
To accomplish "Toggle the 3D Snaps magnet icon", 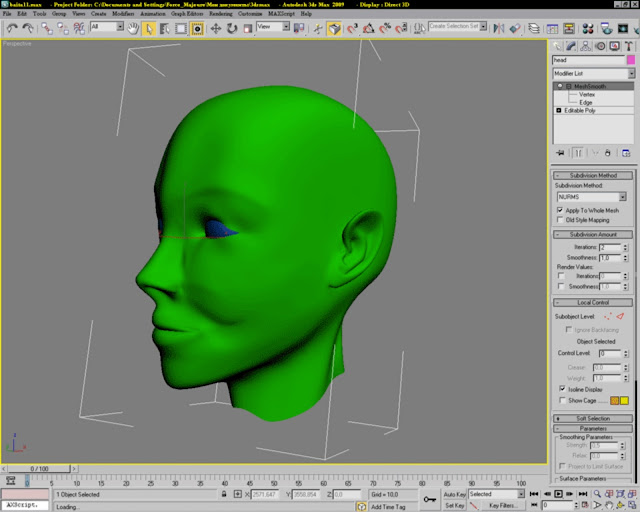I will (352, 29).
